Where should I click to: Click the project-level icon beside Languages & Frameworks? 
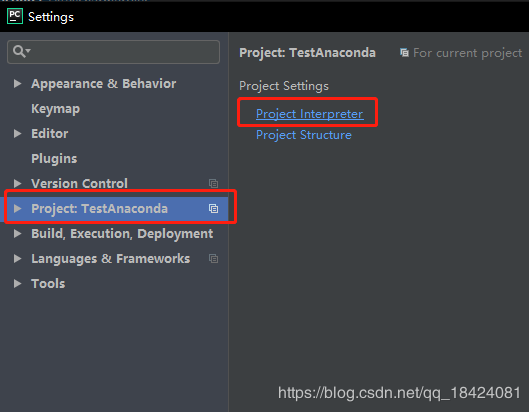tap(213, 258)
